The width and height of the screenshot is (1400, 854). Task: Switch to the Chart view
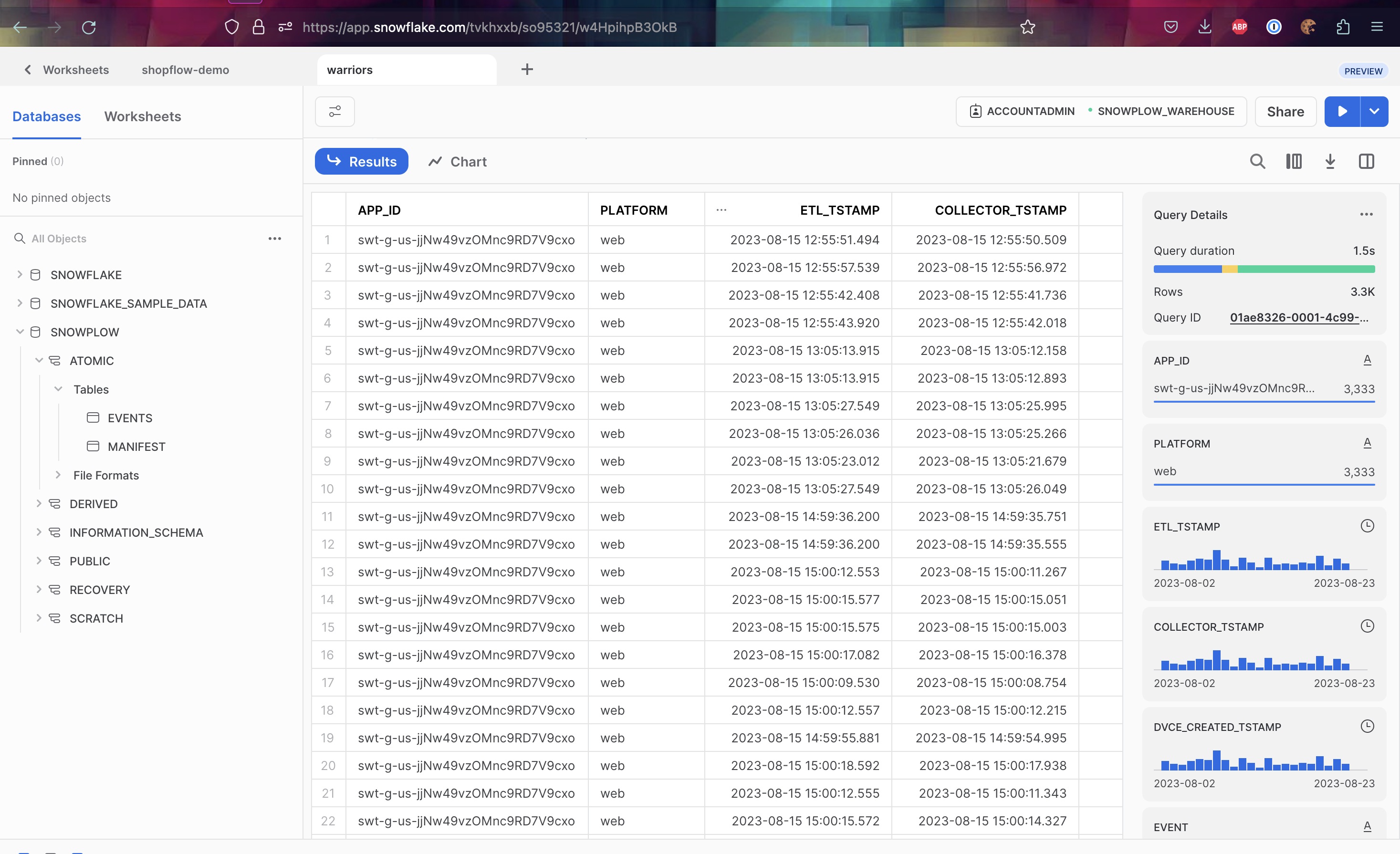click(458, 162)
